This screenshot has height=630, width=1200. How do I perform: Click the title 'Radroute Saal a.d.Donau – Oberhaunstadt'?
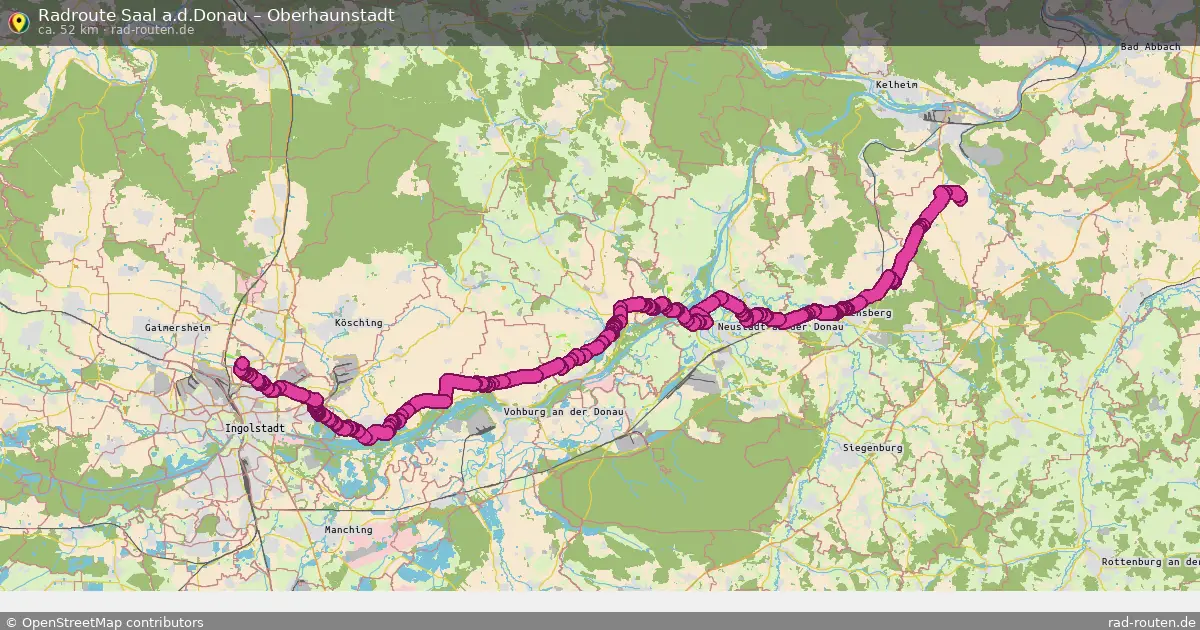coord(216,15)
